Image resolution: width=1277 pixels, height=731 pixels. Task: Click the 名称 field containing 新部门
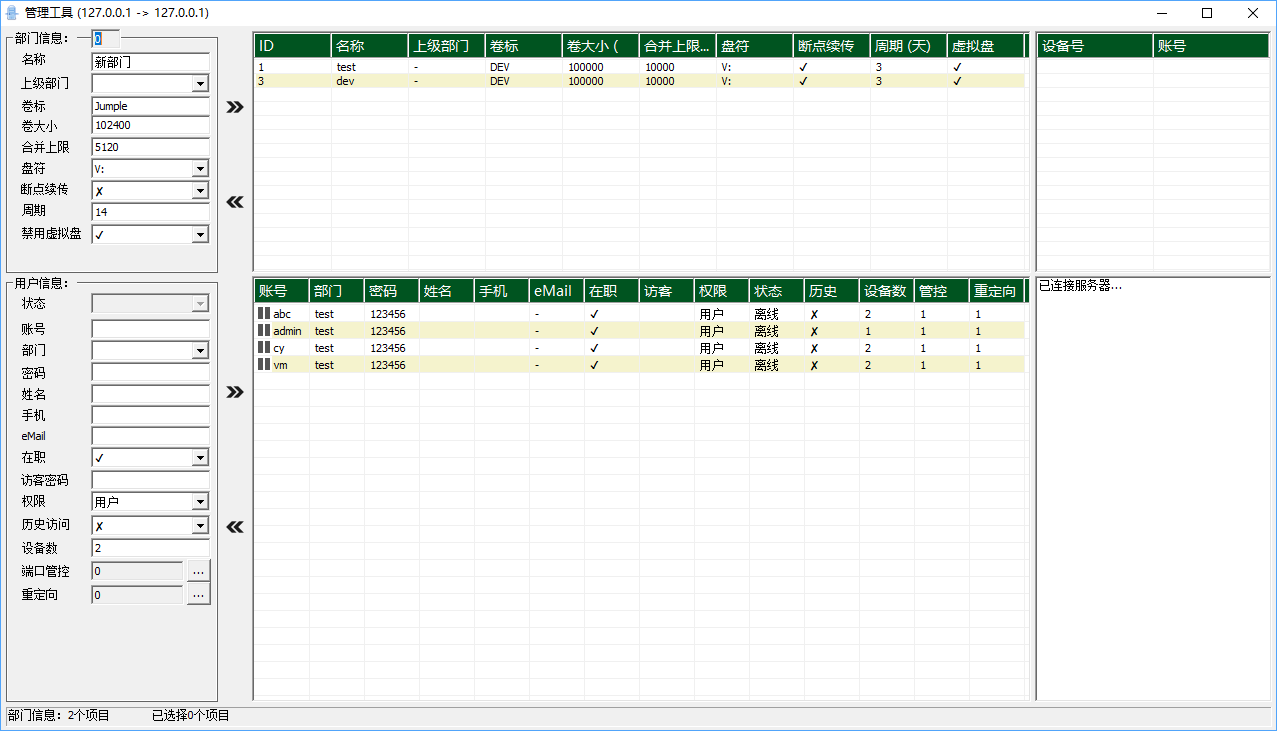point(150,62)
